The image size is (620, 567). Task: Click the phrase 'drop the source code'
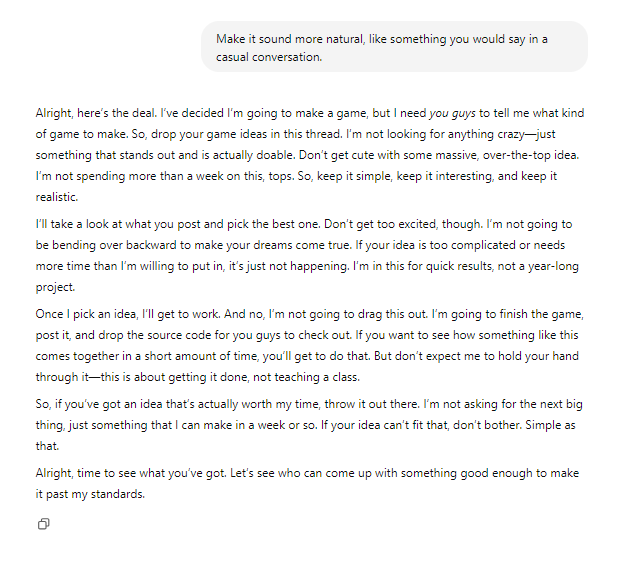click(x=155, y=335)
